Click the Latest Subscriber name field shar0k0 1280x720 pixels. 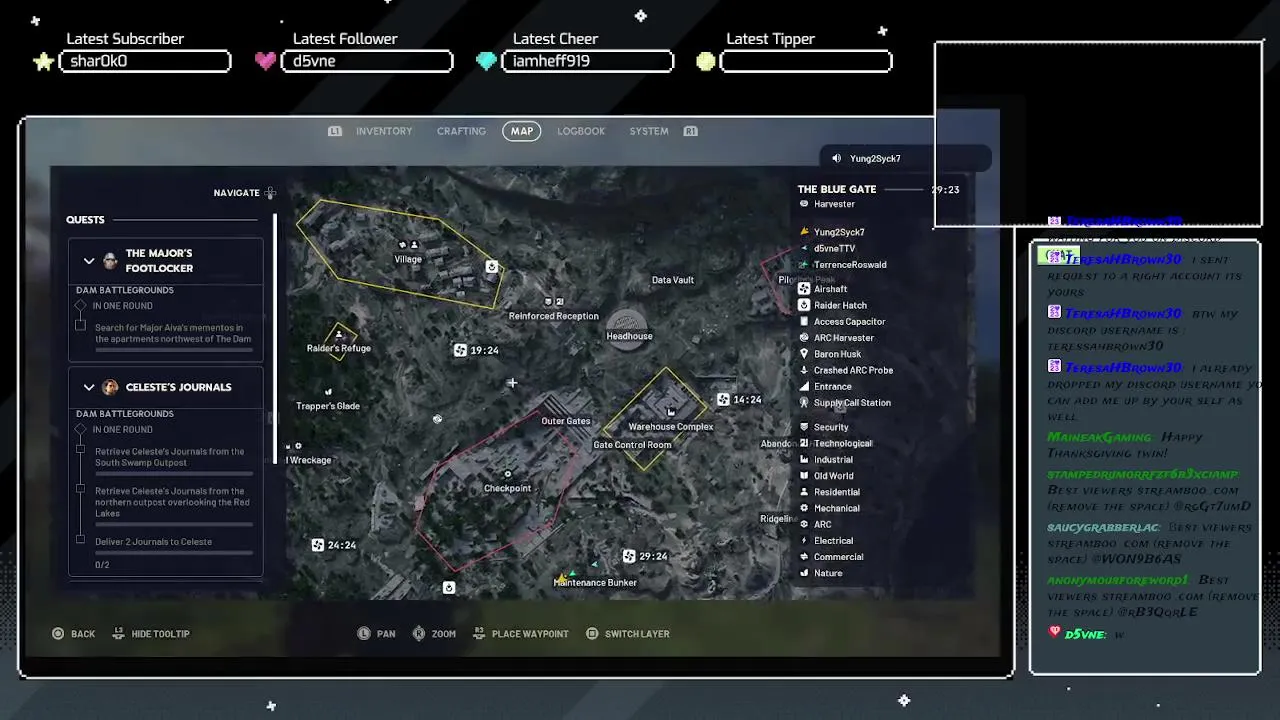pos(145,61)
